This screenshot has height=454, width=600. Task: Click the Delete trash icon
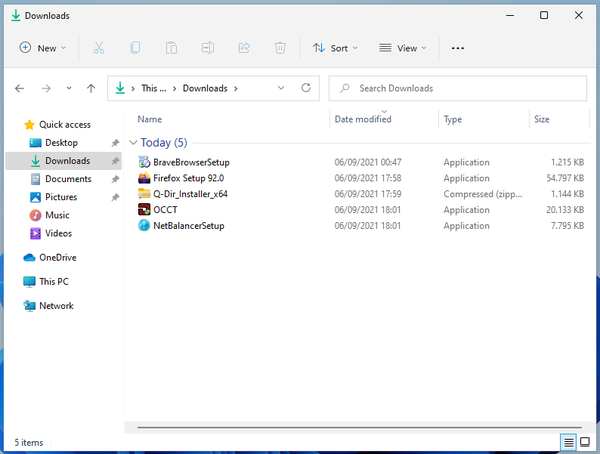[281, 48]
